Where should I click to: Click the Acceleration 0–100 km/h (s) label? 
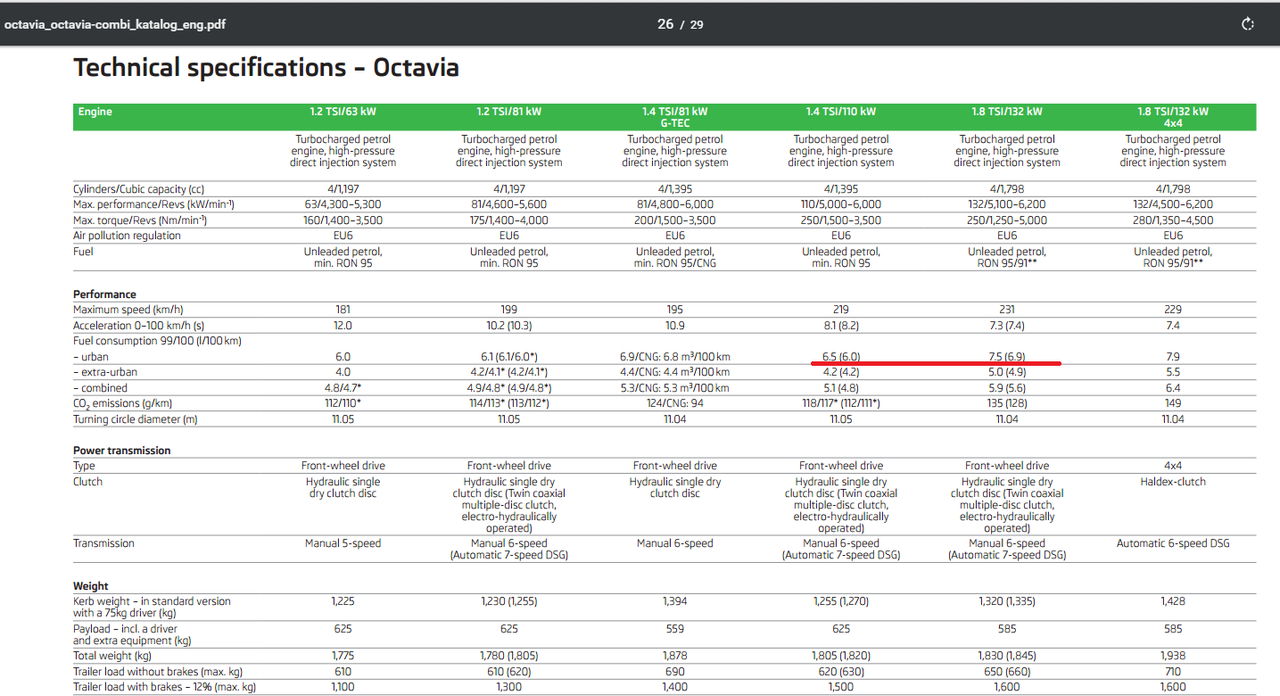pos(140,326)
